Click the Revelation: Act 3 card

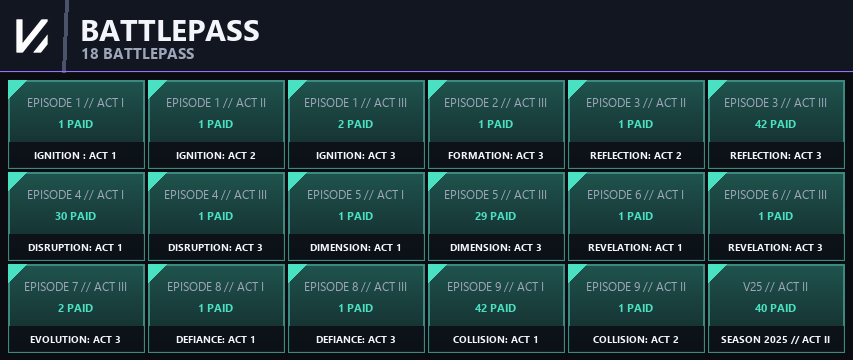776,216
